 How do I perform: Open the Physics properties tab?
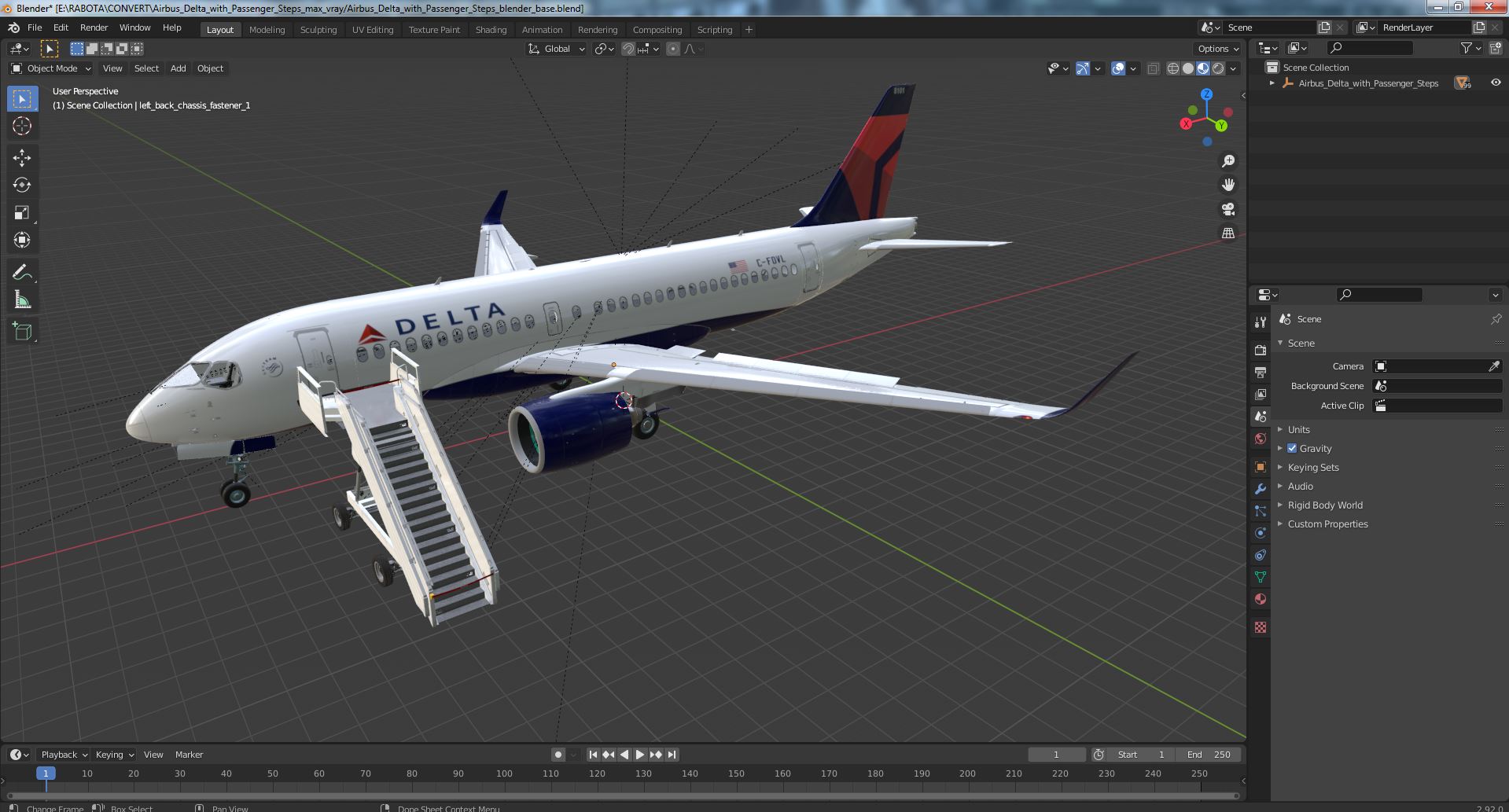(1261, 533)
